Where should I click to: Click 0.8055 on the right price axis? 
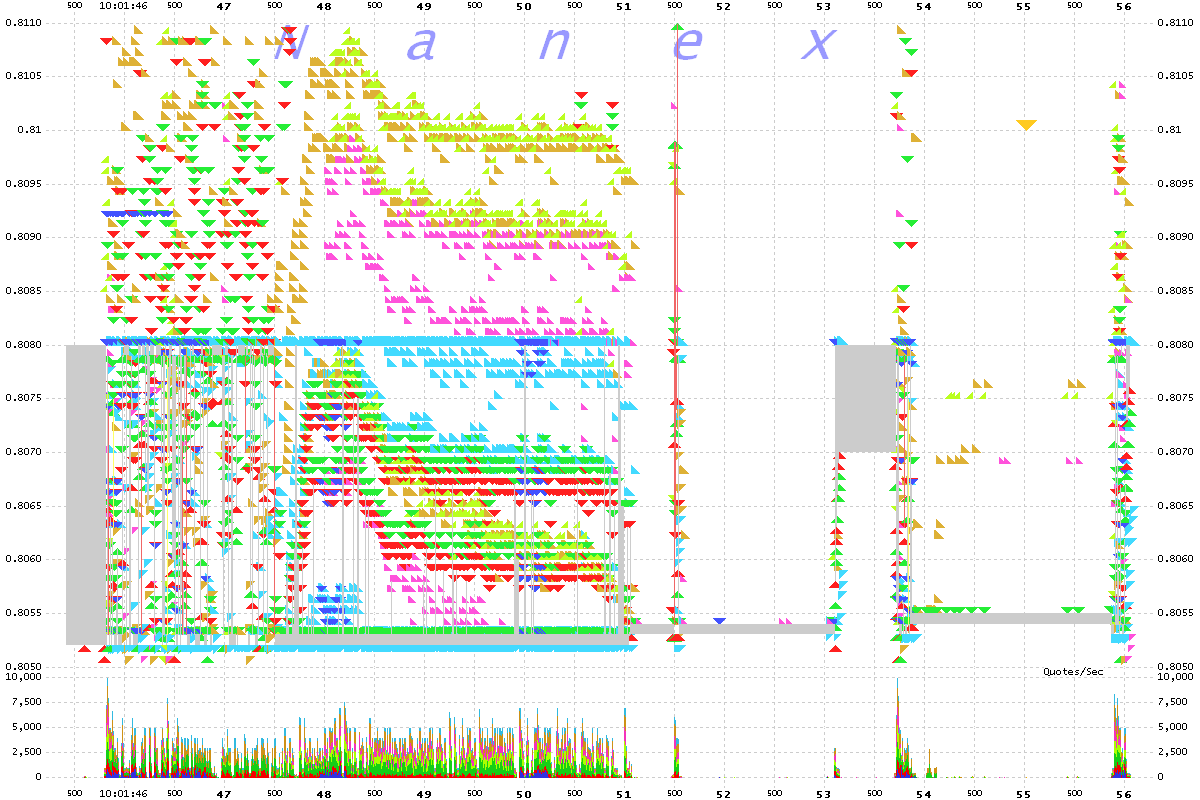(x=1173, y=613)
